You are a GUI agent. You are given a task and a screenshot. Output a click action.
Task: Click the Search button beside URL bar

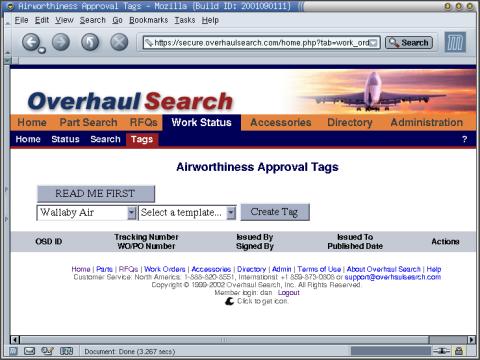409,43
